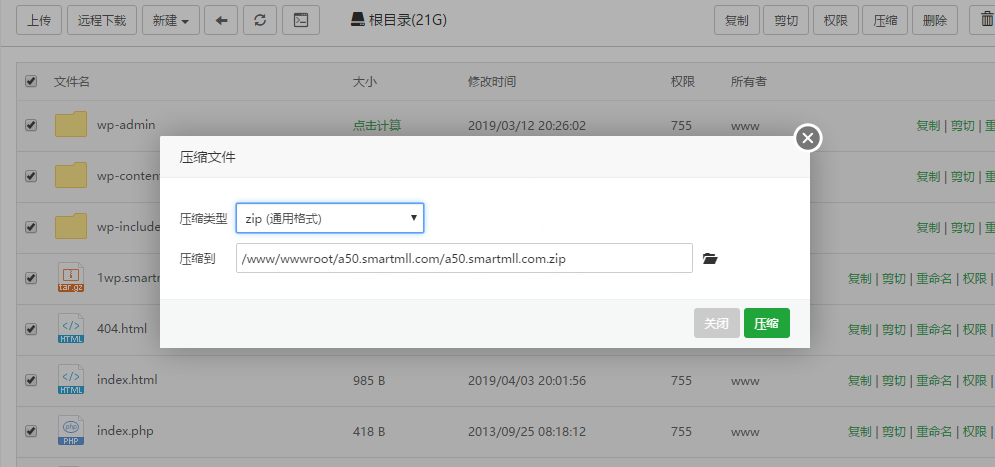
Task: Click the gray 关闭 button
Action: point(717,324)
